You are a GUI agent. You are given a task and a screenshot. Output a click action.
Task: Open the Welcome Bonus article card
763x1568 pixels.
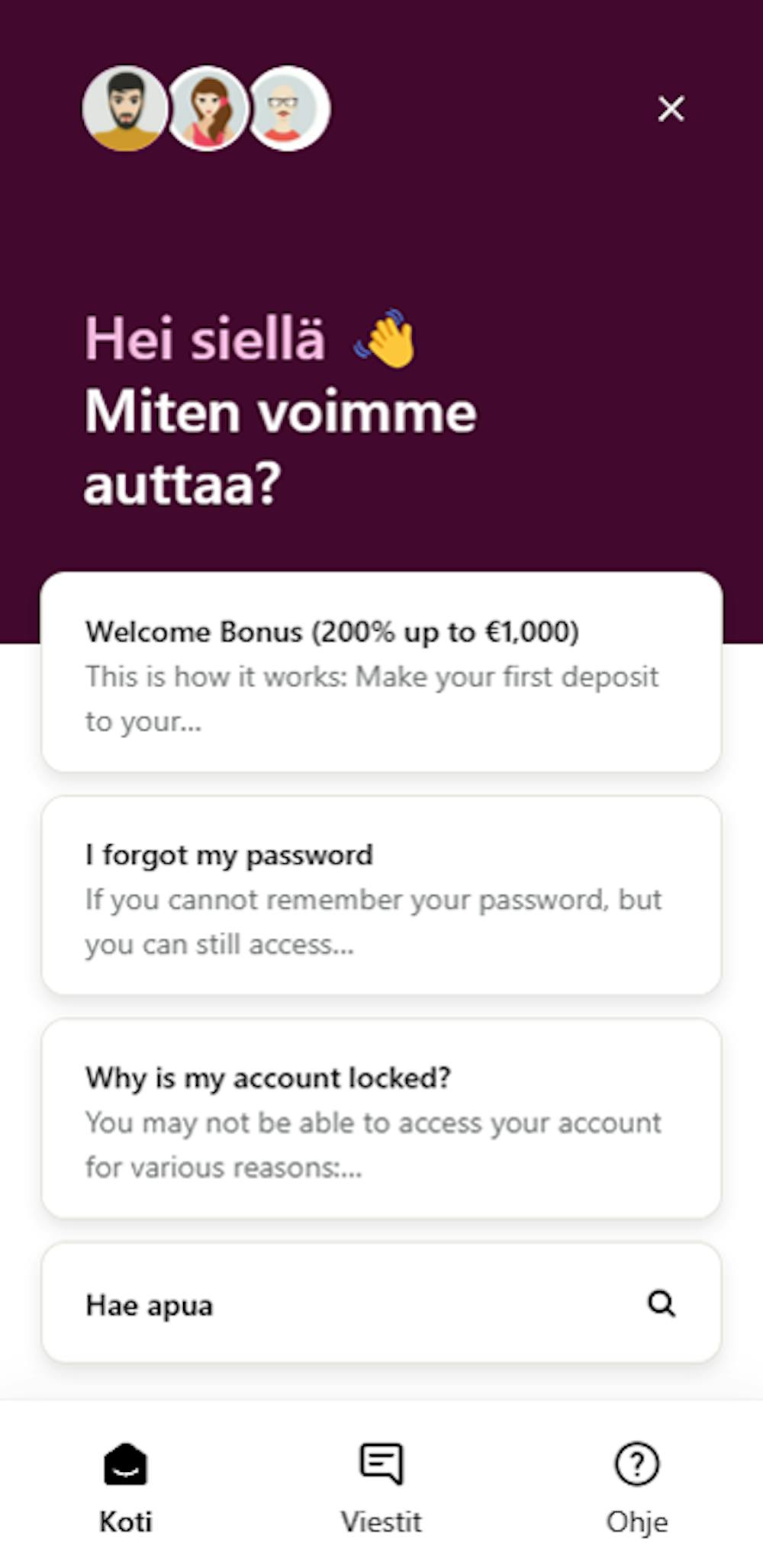pyautogui.click(x=381, y=672)
